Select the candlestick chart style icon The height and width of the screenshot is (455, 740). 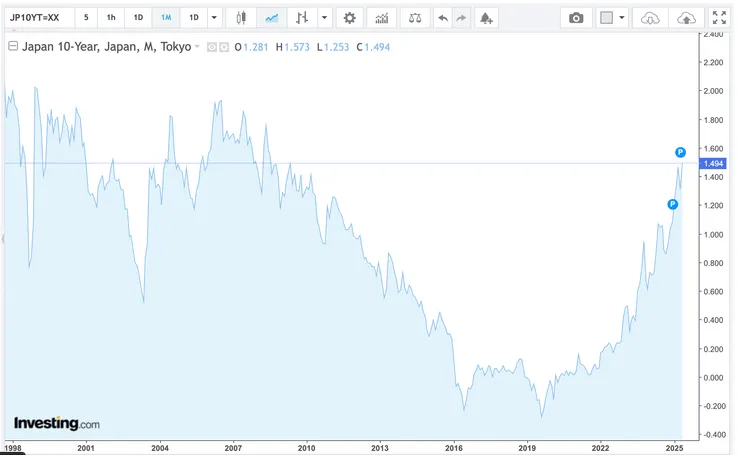point(241,18)
